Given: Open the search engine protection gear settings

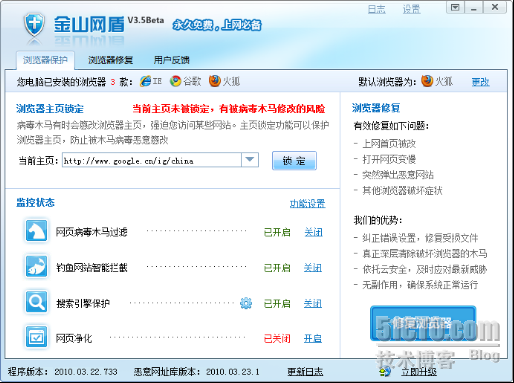Looking at the screenshot, I should click(246, 303).
